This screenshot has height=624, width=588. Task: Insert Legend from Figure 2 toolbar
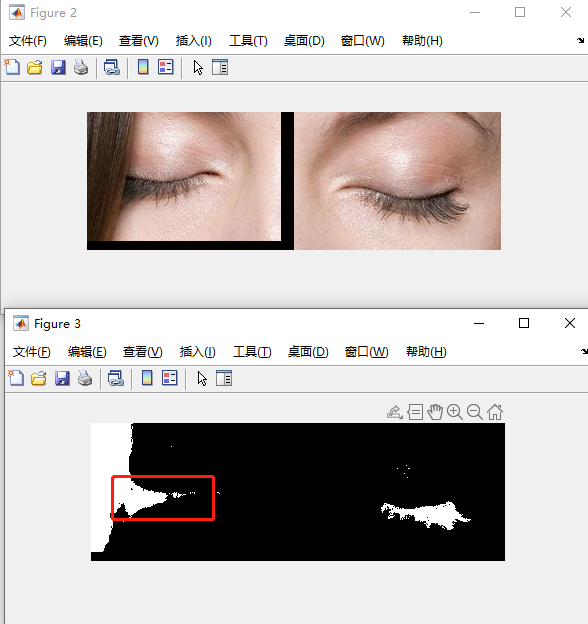click(165, 67)
